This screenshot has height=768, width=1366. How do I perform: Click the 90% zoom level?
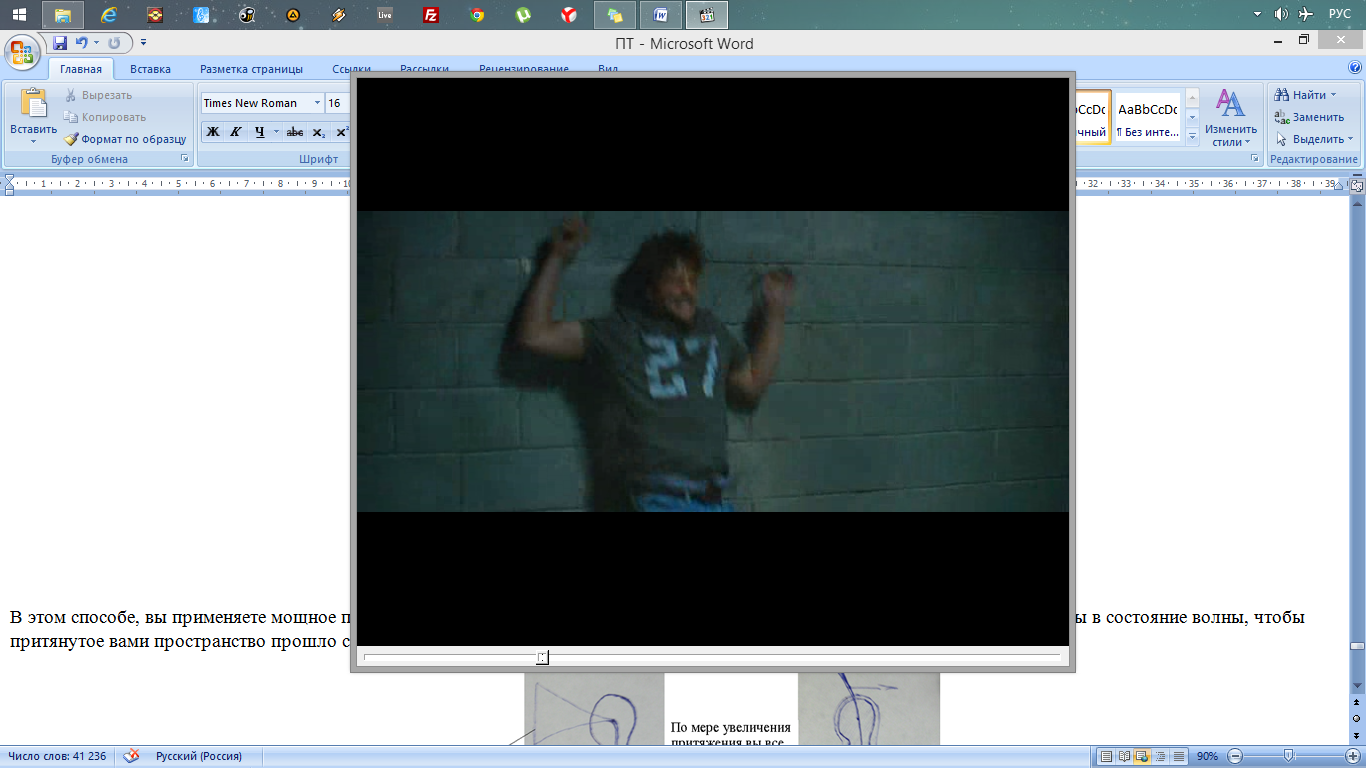click(x=1207, y=757)
